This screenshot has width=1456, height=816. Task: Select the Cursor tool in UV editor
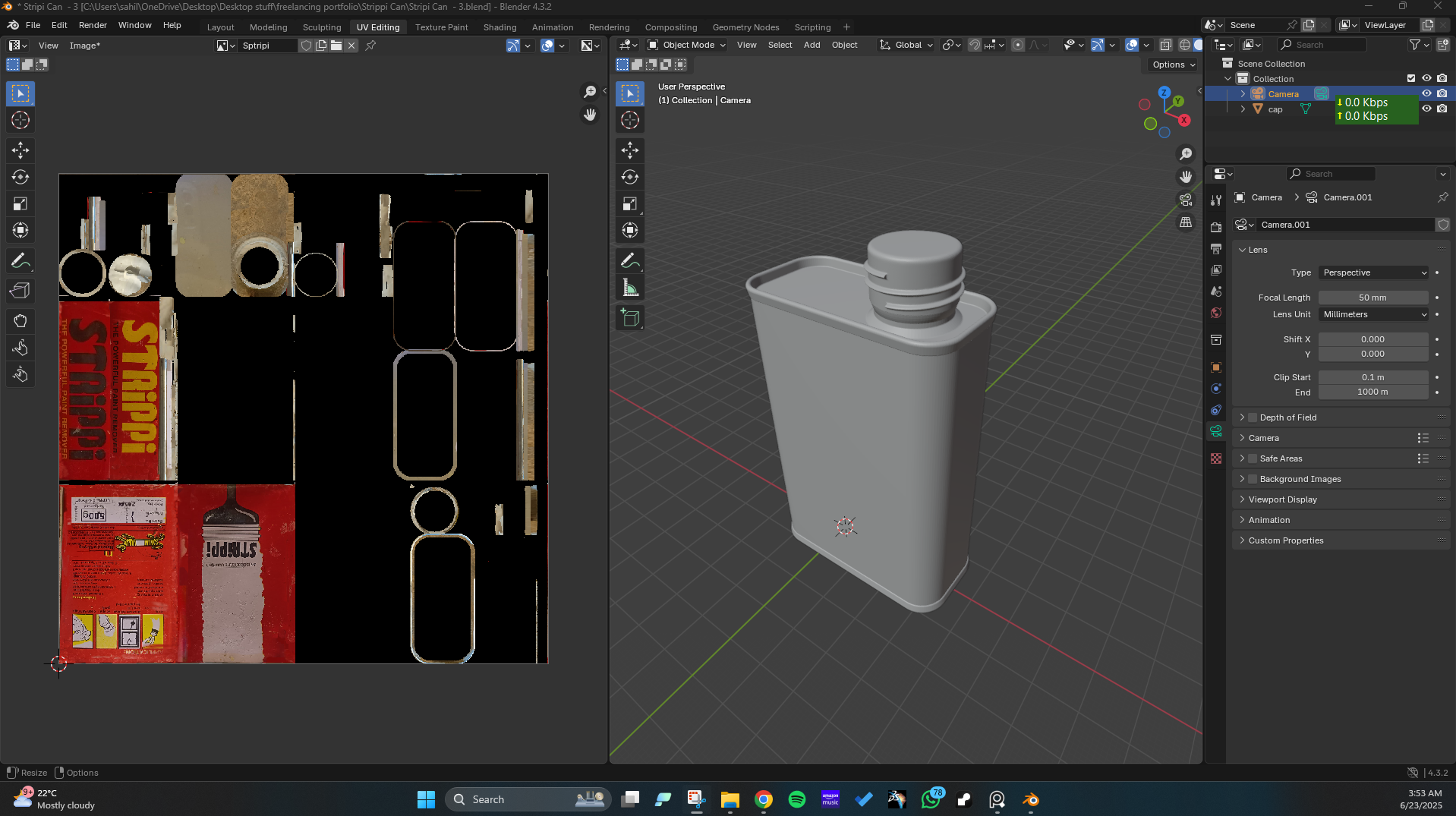coord(20,120)
